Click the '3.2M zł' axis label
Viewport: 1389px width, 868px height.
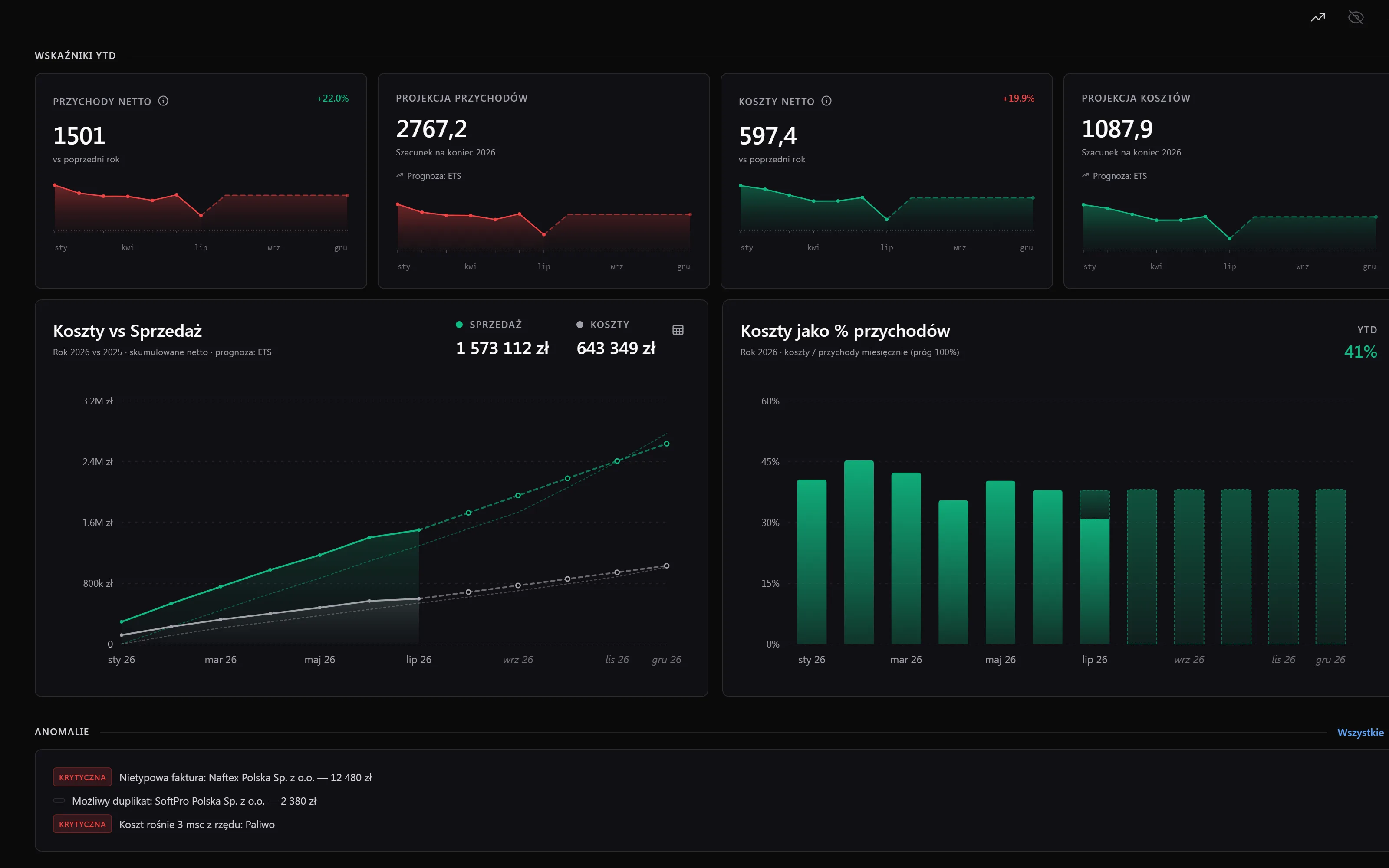98,401
